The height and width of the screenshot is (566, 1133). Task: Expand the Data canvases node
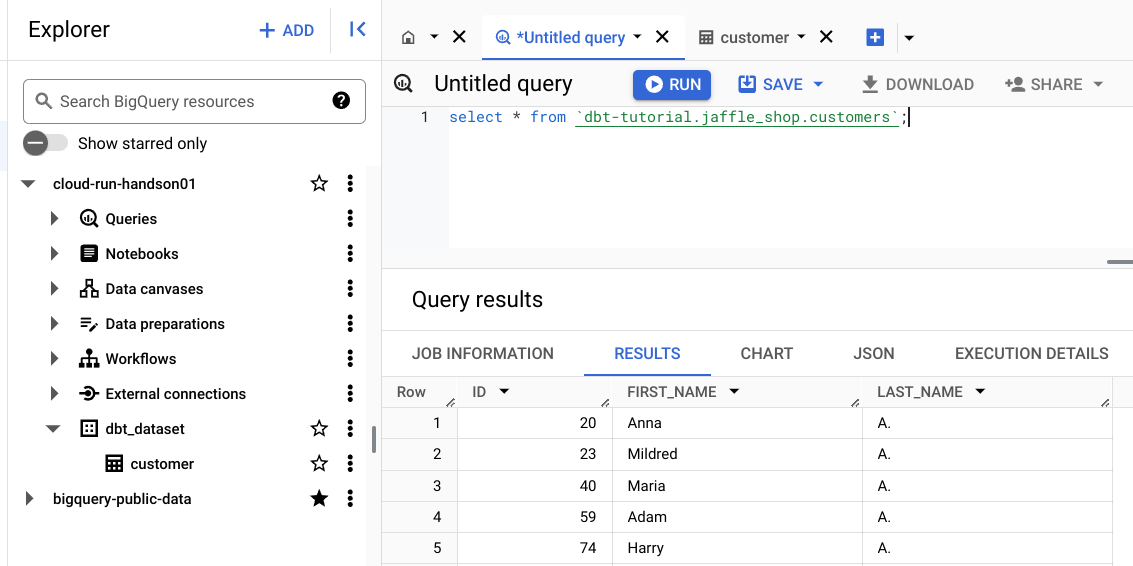pos(54,288)
